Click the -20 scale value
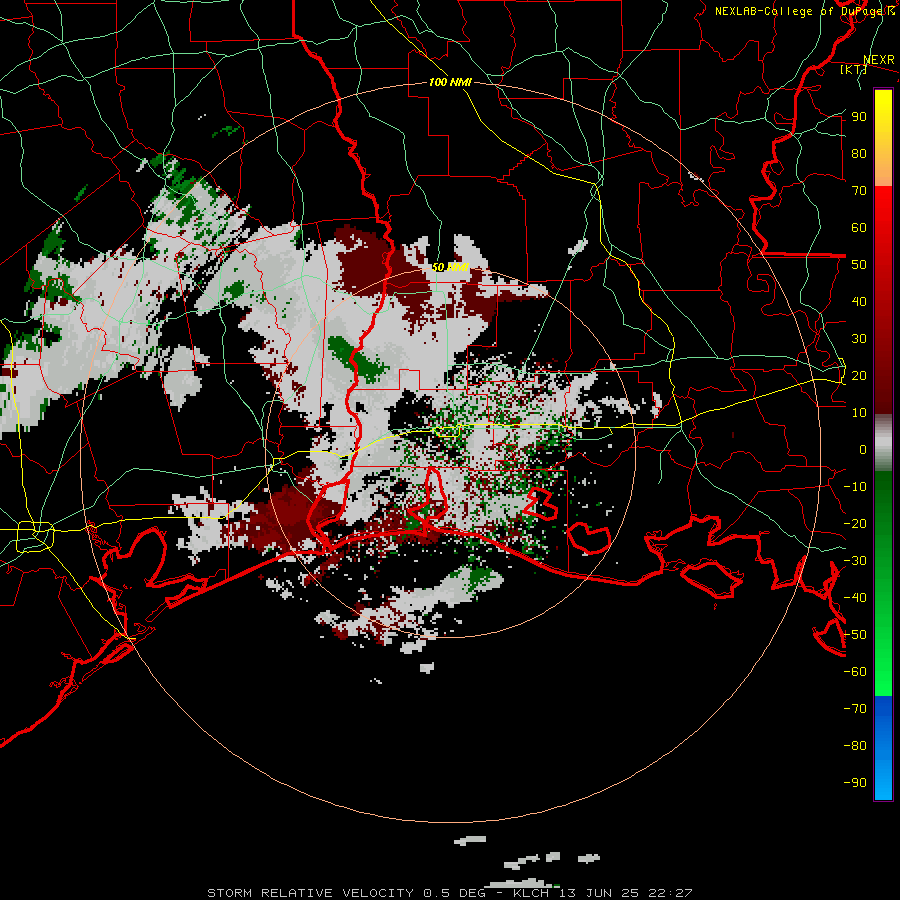Viewport: 900px width, 900px height. (x=855, y=523)
